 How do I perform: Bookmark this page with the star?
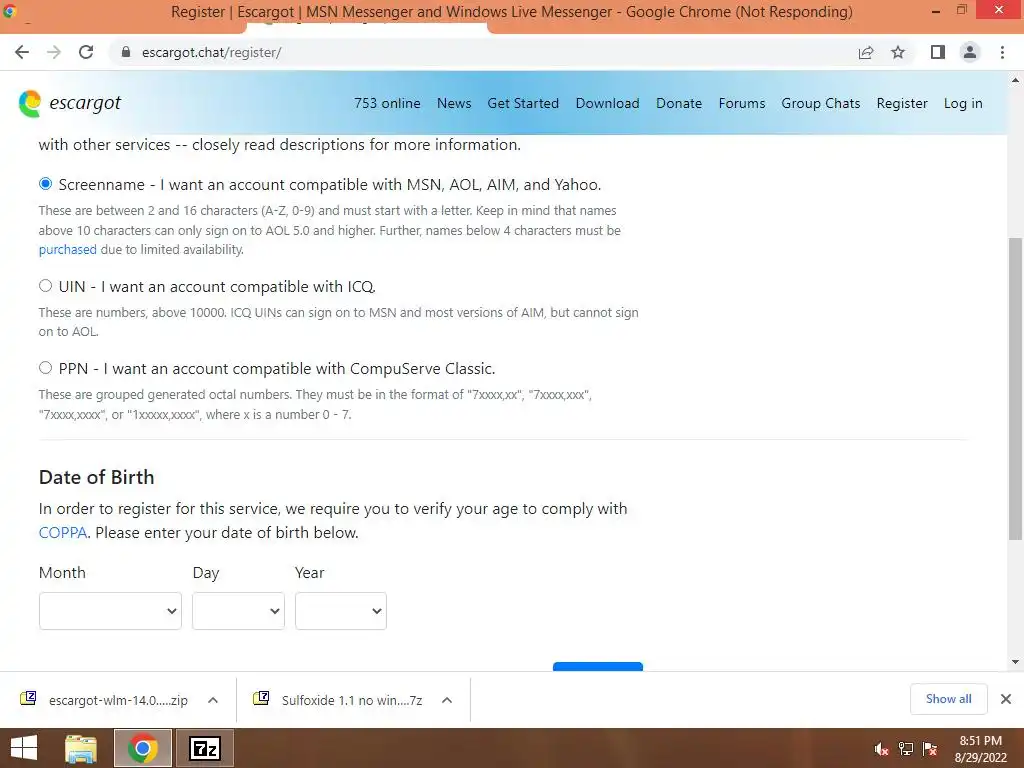(898, 52)
